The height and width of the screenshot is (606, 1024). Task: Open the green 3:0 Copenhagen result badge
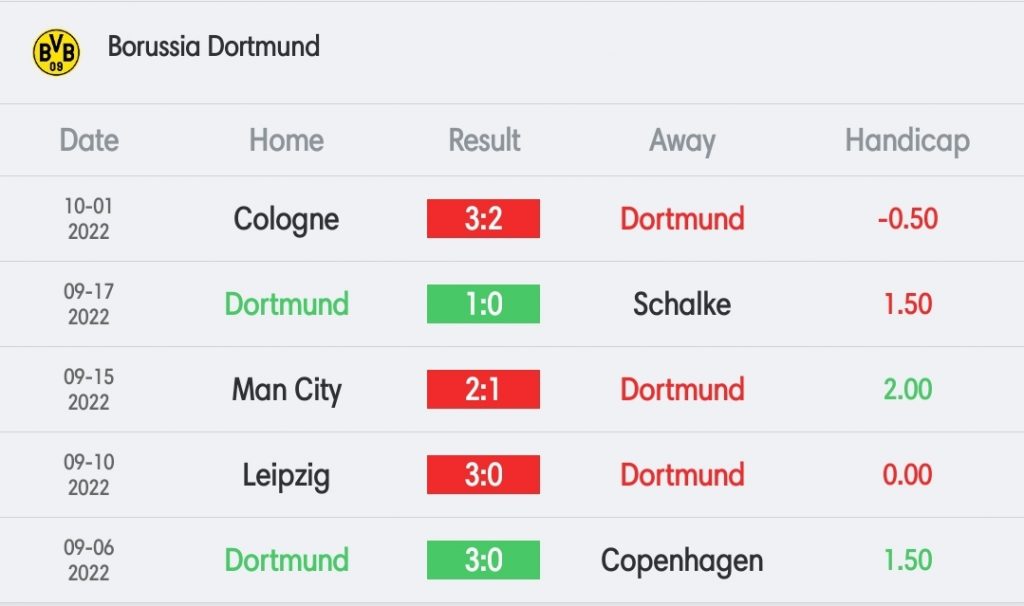click(483, 560)
